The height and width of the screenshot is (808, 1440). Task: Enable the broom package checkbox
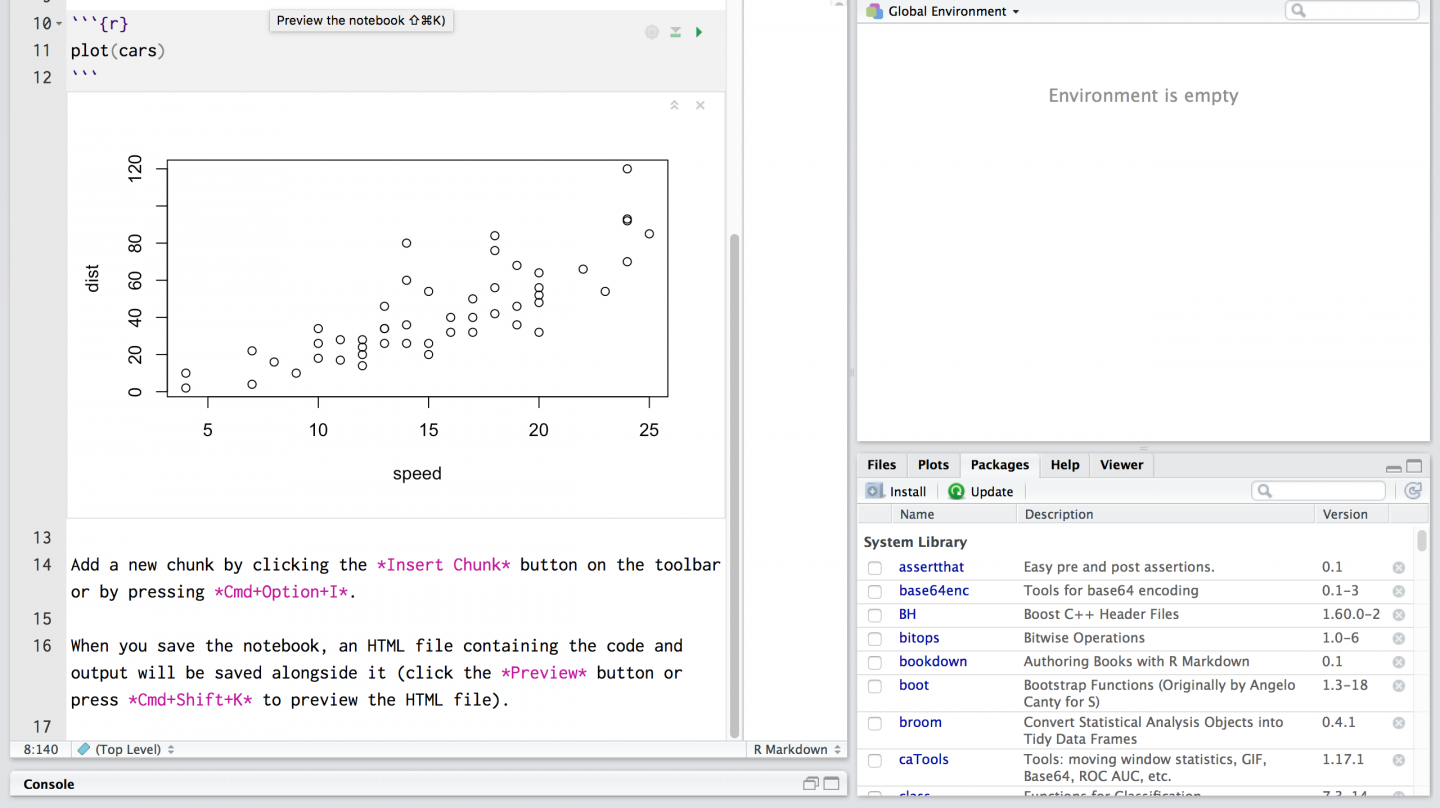coord(875,723)
